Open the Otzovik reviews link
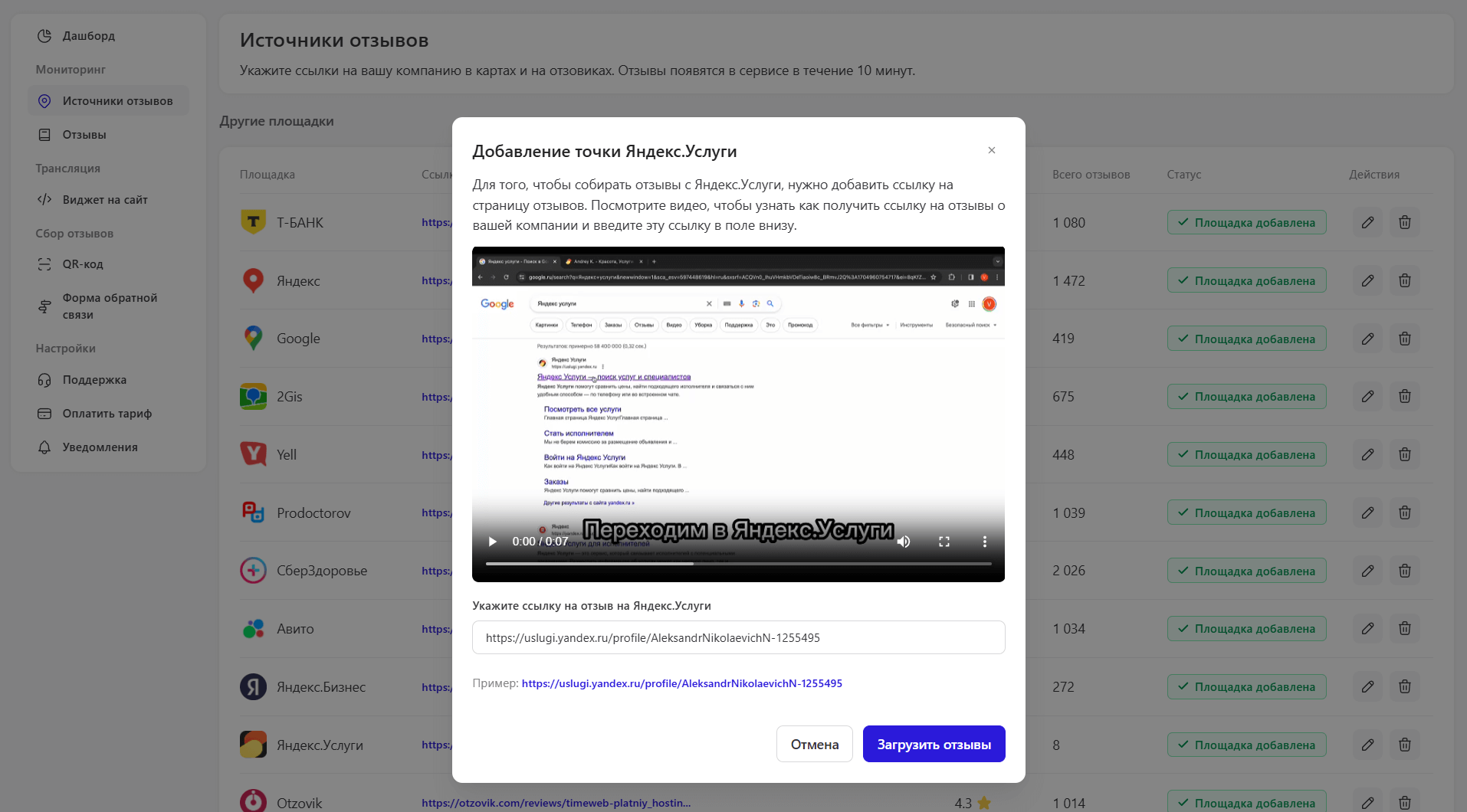The width and height of the screenshot is (1467, 812). pyautogui.click(x=556, y=803)
